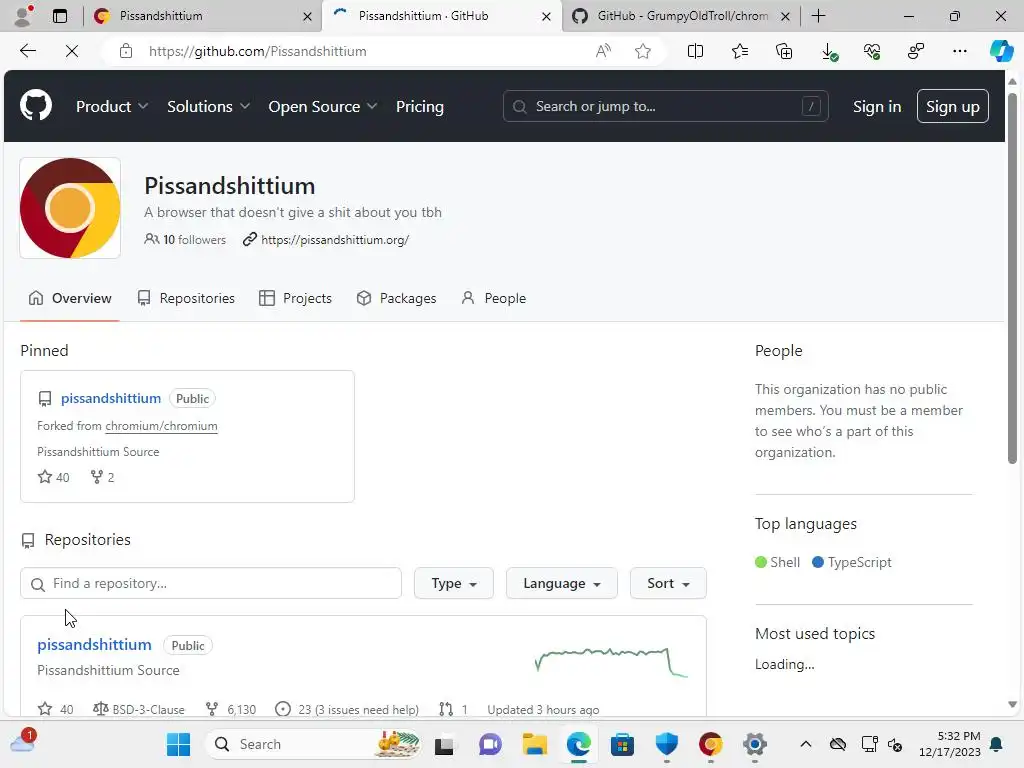Open pissandshittium repo in Repositories list

click(x=94, y=645)
